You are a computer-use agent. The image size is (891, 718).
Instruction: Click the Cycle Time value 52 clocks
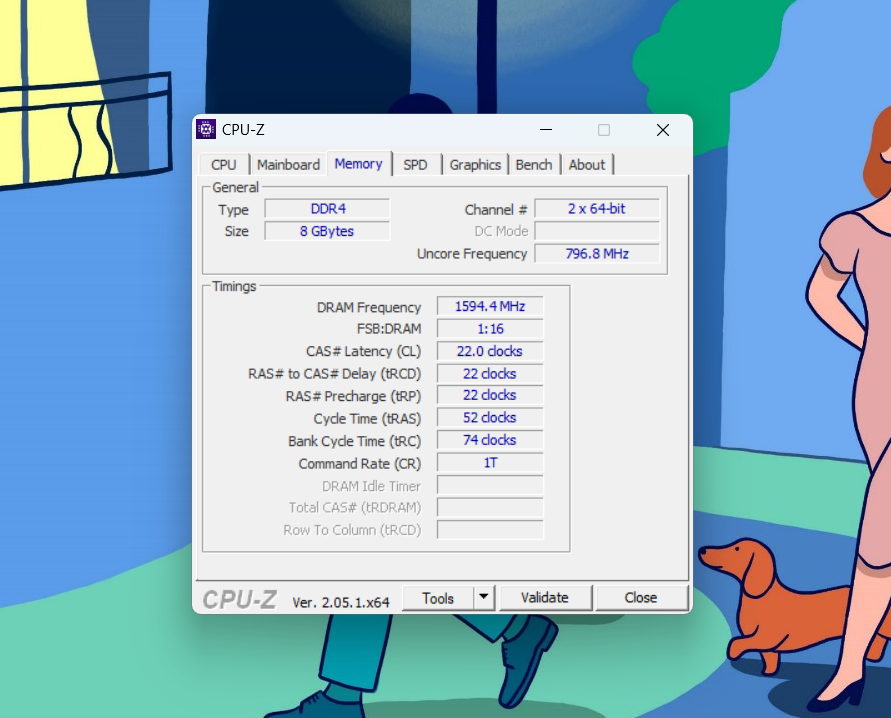tap(490, 418)
